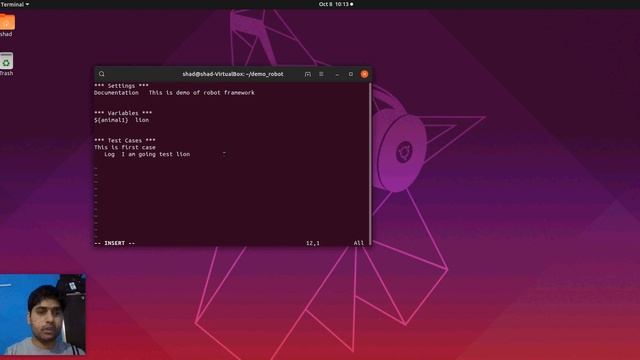This screenshot has width=640, height=360.
Task: Click the '${animal1} lion' variable line
Action: (122, 120)
